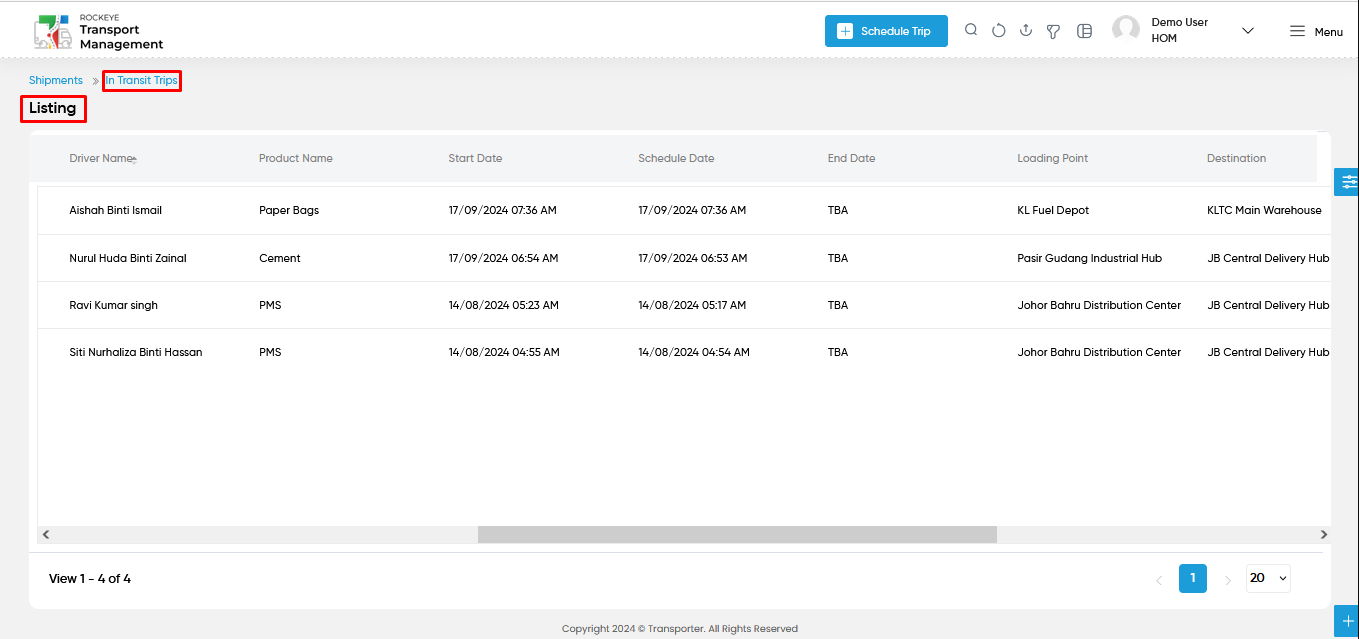Click schedule date 17/09/2024 06:53 AM

(x=692, y=258)
